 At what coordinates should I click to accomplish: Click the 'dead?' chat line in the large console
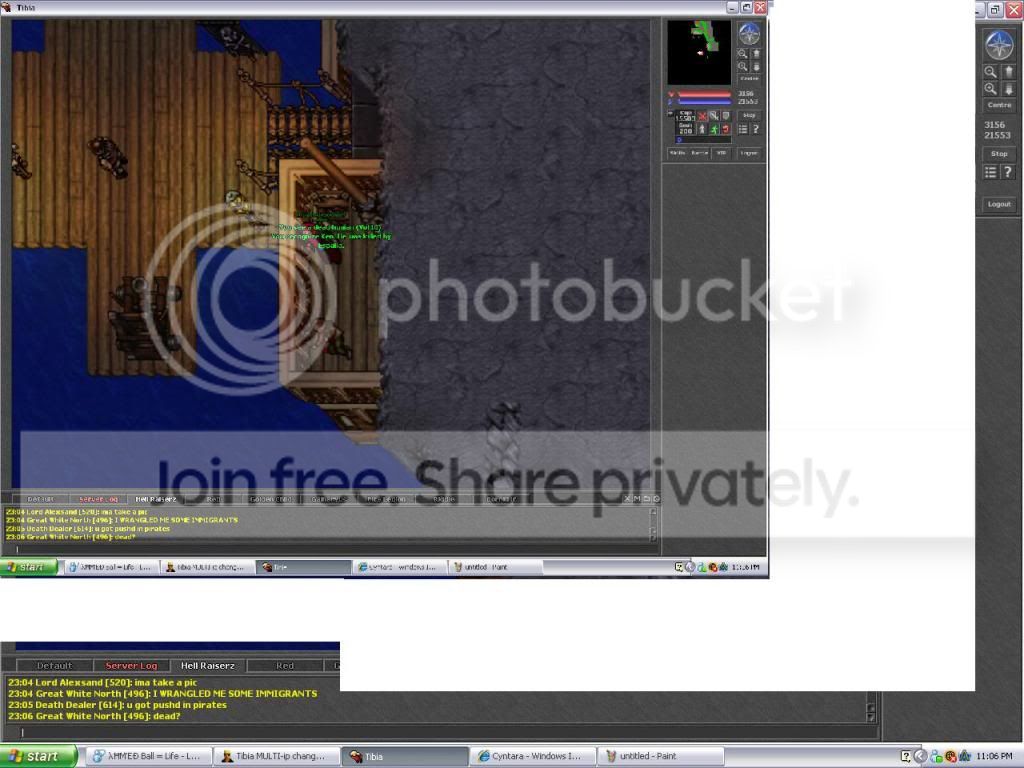(x=94, y=716)
